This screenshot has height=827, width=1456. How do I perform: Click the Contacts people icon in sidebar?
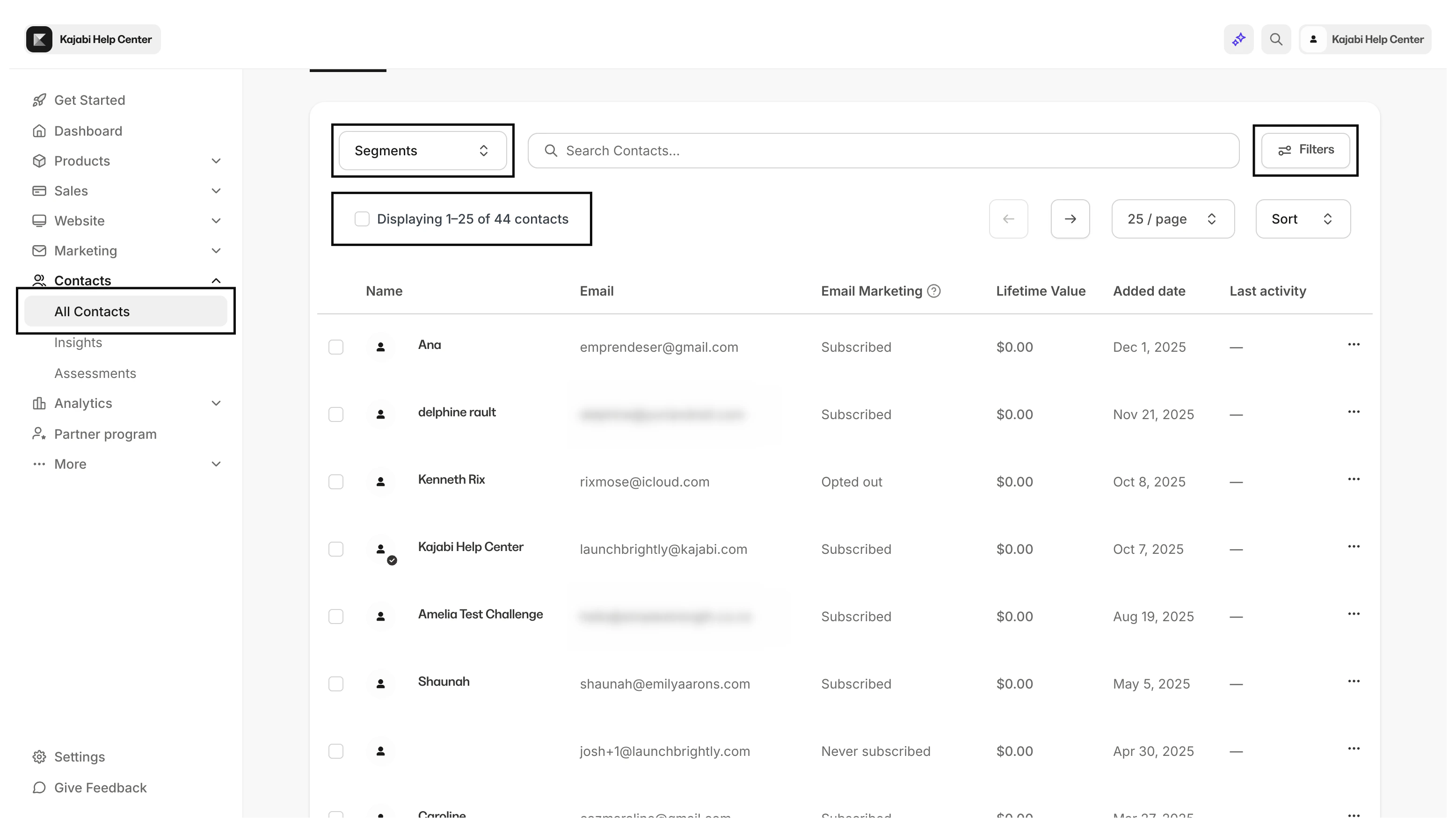tap(39, 279)
